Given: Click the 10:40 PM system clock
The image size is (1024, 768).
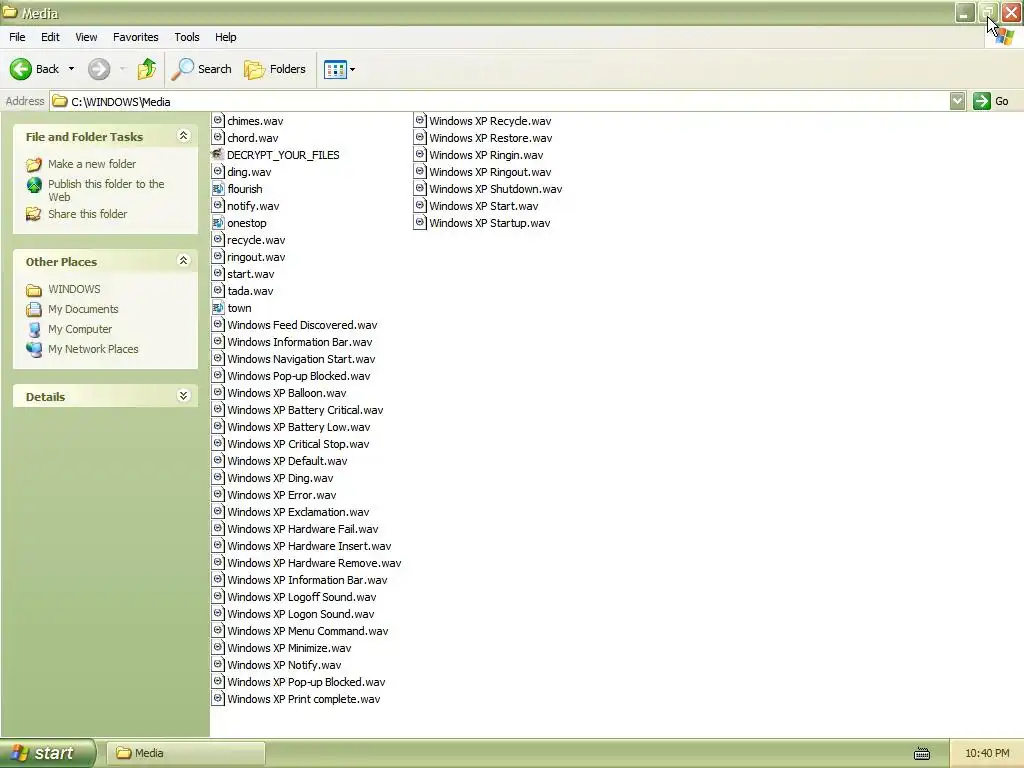Looking at the screenshot, I should click(987, 753).
